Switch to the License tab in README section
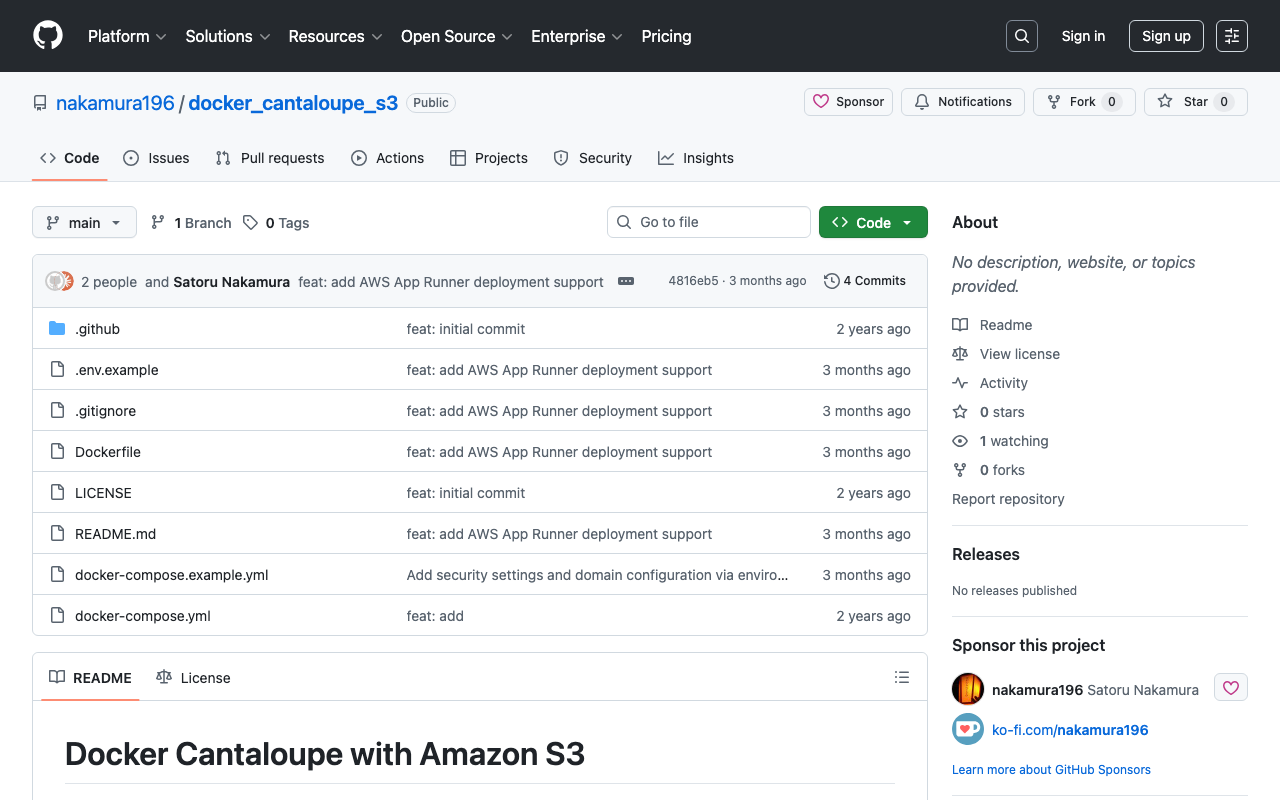The width and height of the screenshot is (1280, 800). click(x=193, y=677)
